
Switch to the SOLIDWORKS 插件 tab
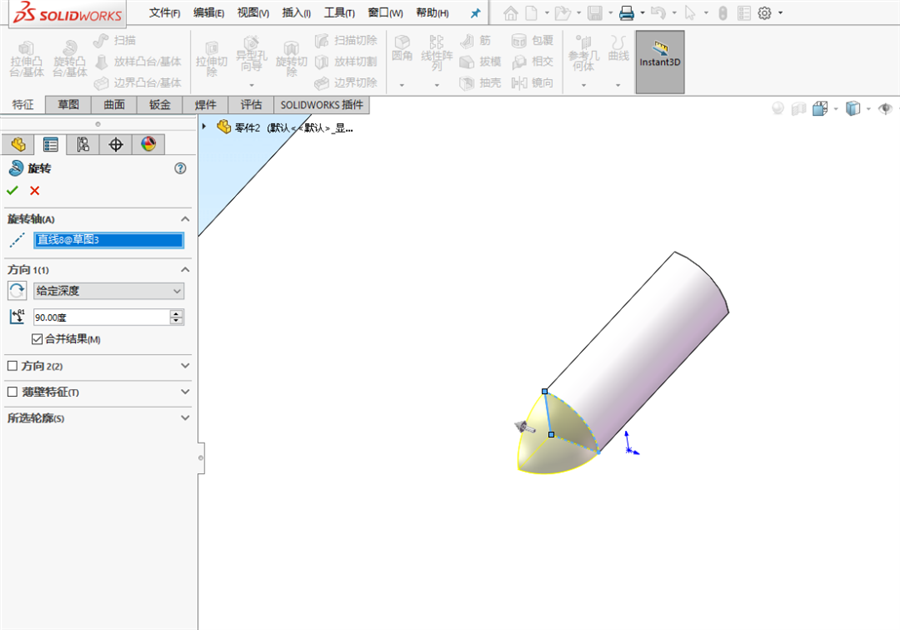pyautogui.click(x=321, y=104)
